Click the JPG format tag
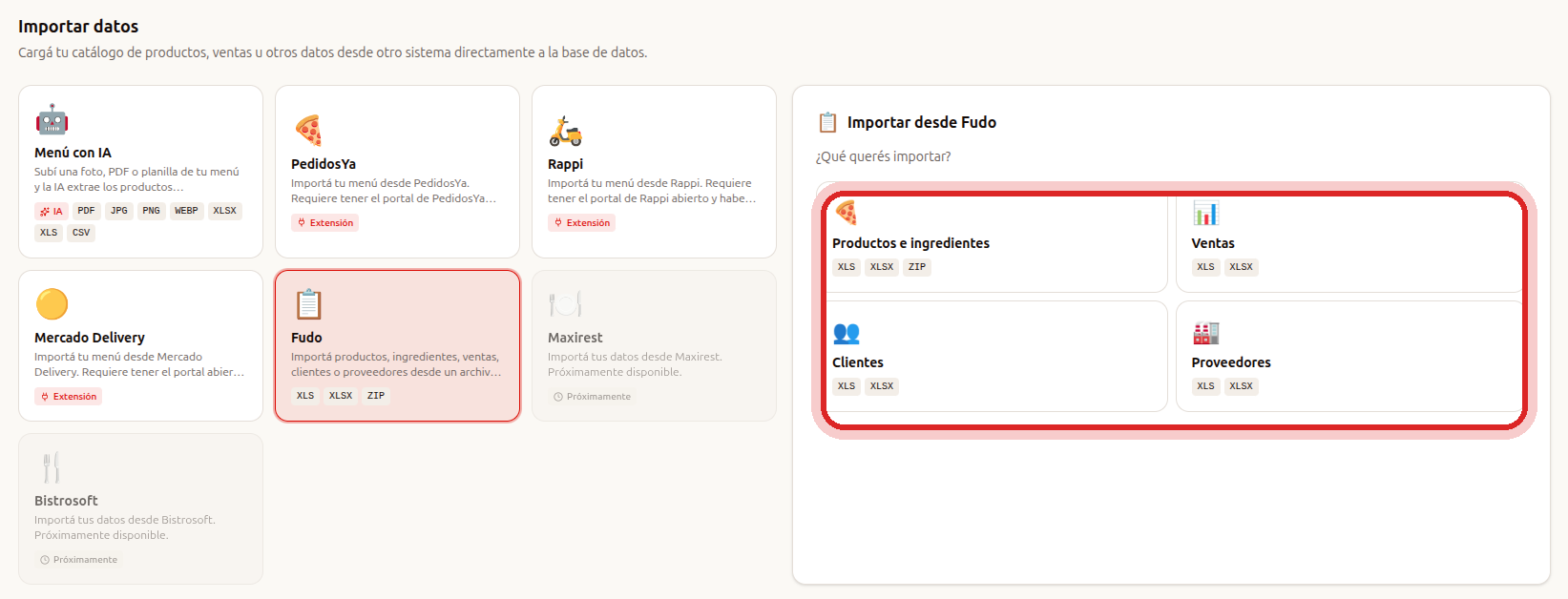 click(x=118, y=211)
